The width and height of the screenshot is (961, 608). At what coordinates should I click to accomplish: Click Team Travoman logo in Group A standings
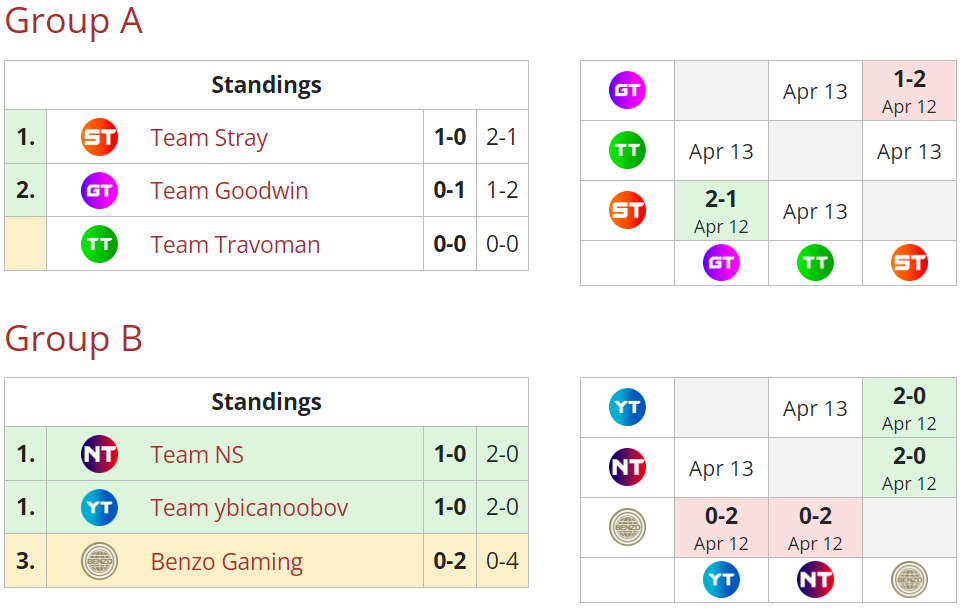(99, 243)
